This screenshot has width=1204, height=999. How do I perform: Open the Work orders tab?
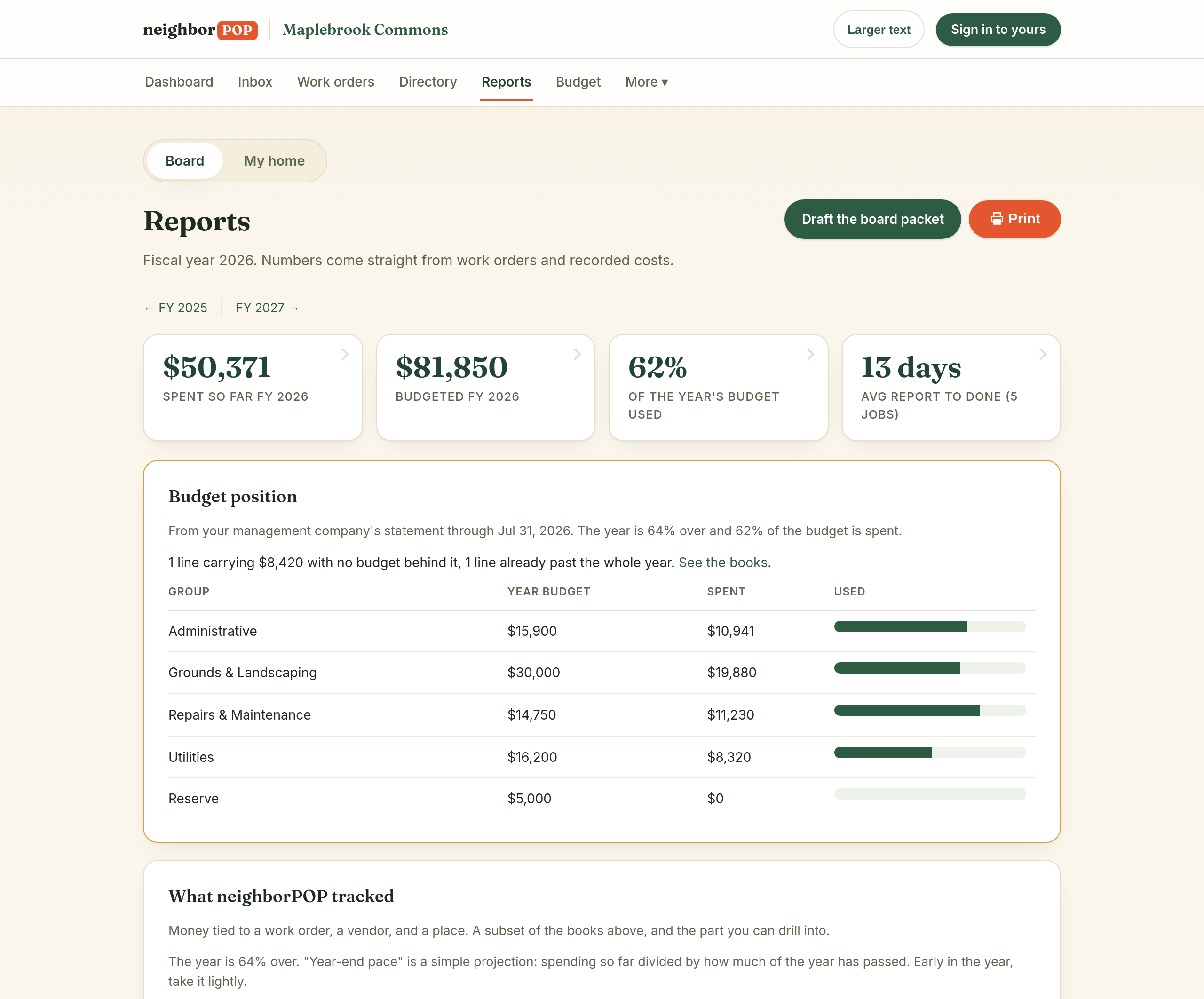(335, 82)
